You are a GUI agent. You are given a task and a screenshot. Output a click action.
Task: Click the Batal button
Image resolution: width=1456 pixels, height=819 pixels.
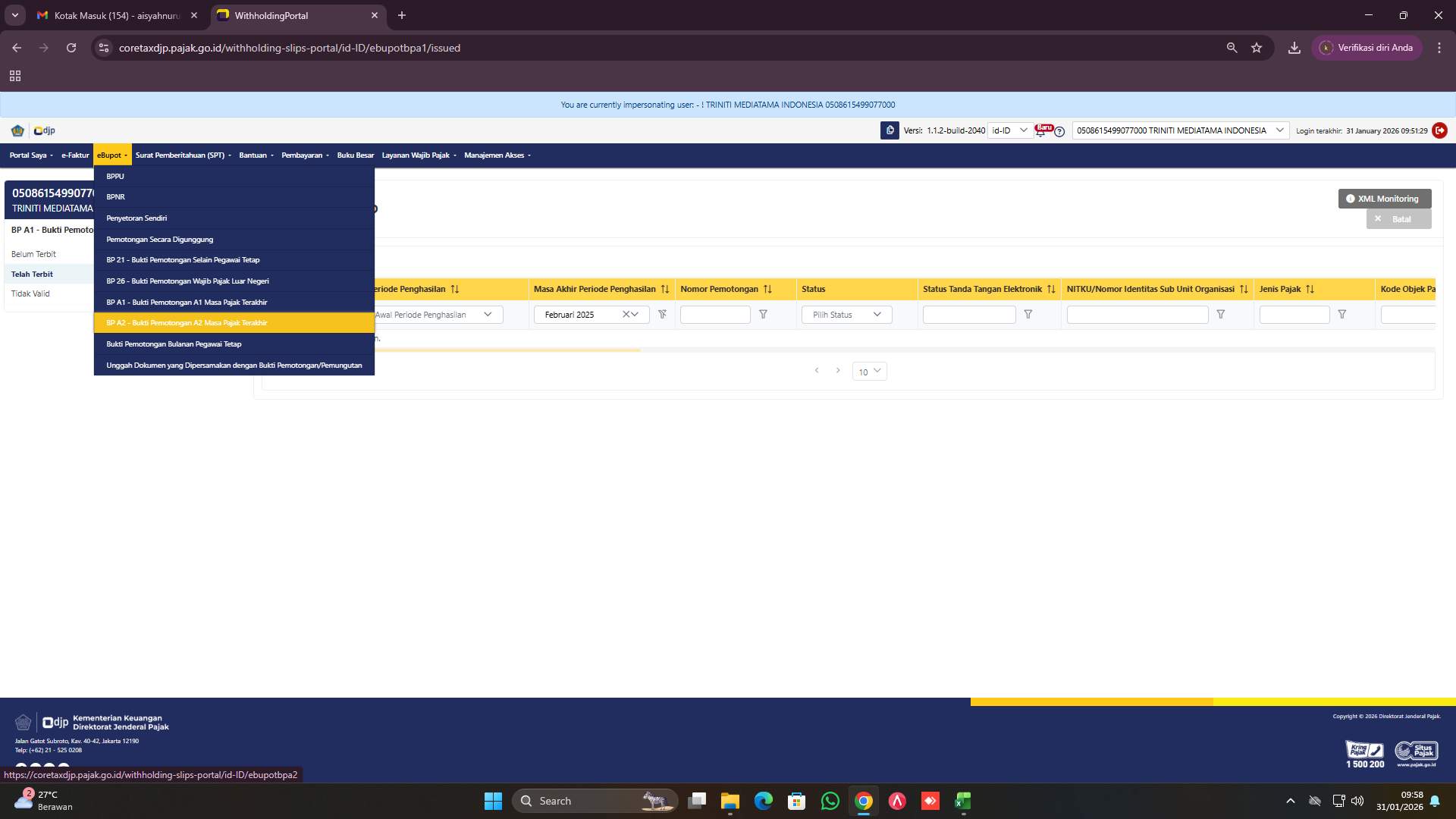pyautogui.click(x=1399, y=218)
